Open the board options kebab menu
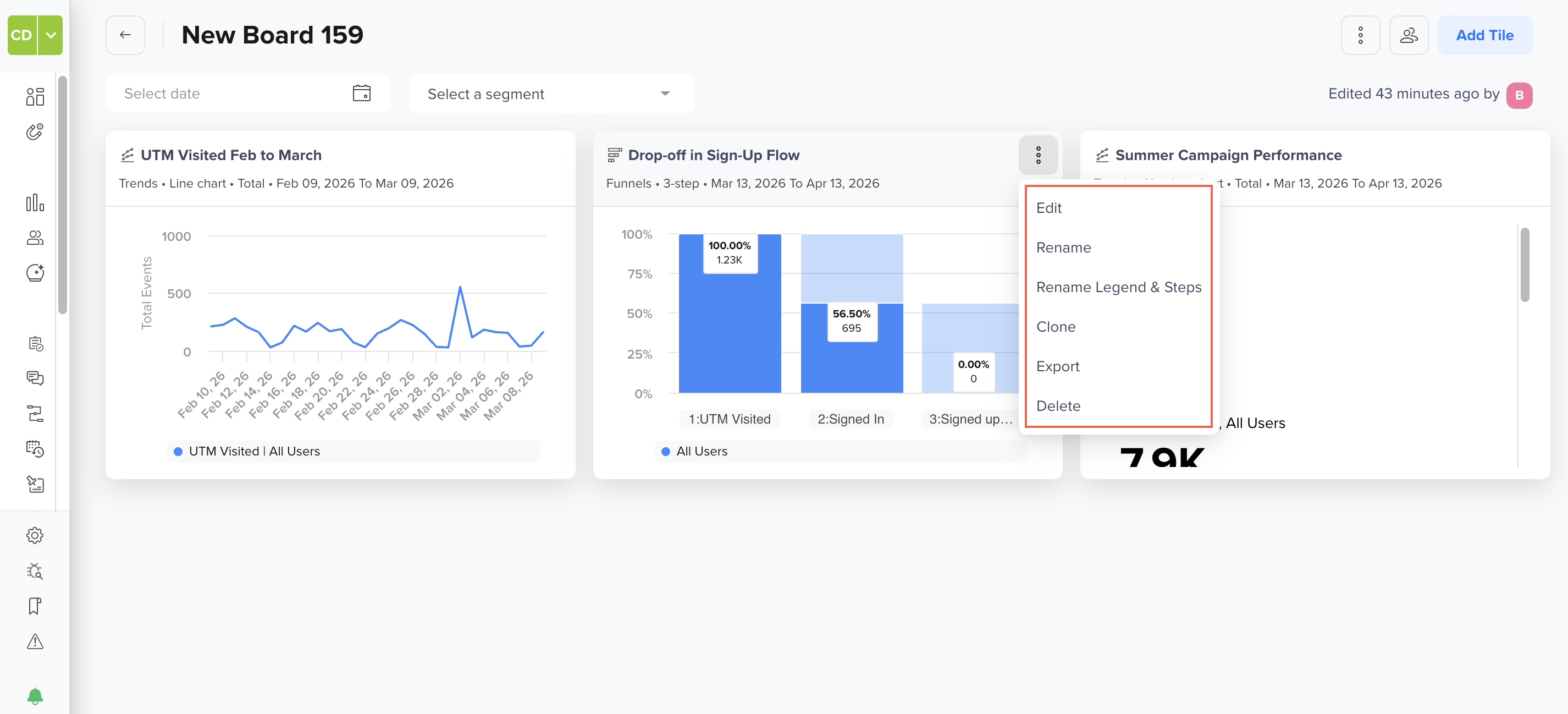This screenshot has height=714, width=1568. click(1360, 35)
